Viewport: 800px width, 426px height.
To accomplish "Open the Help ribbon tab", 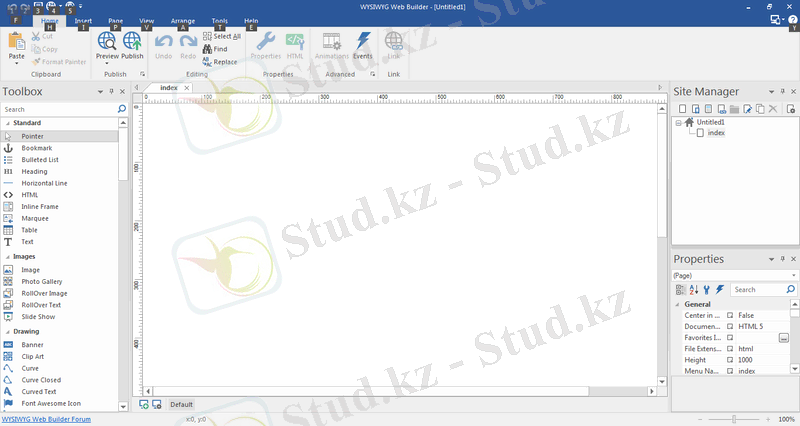I will coord(251,21).
